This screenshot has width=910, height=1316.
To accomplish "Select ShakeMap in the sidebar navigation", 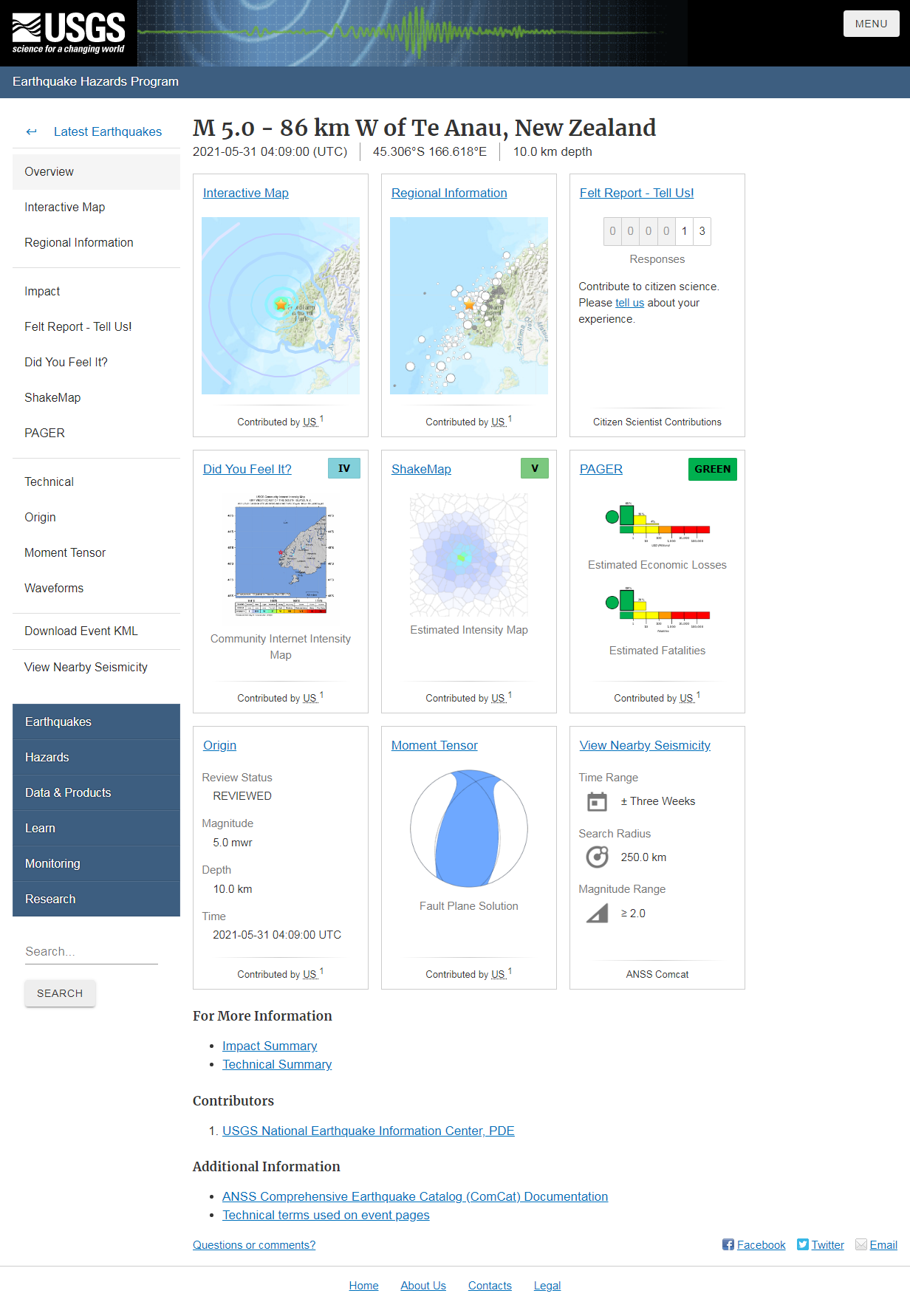I will point(52,398).
